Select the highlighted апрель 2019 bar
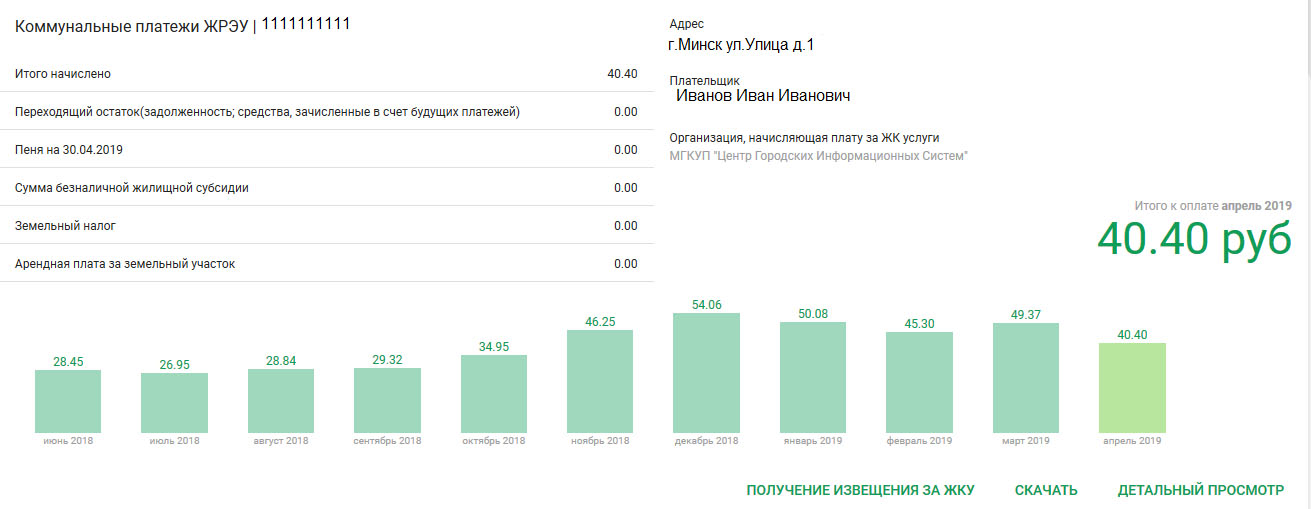Screen dimensions: 1311x509 pos(1132,387)
